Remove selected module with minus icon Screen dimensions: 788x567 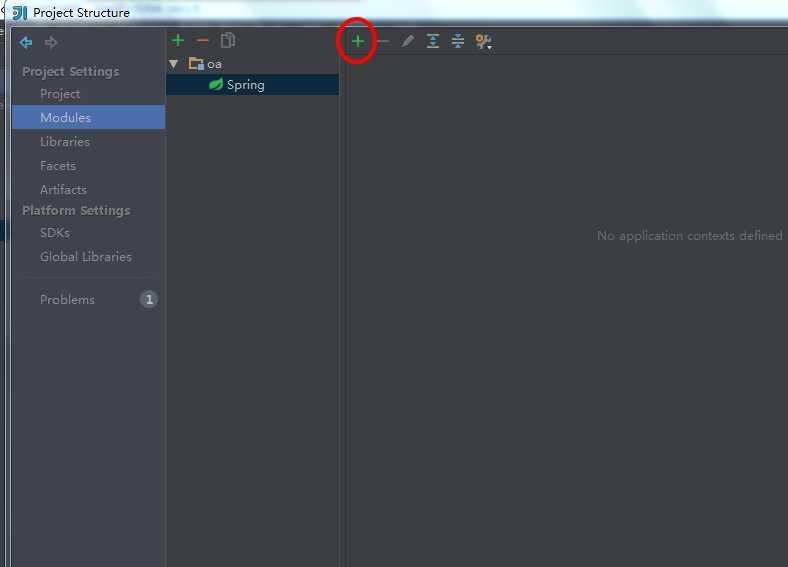tap(203, 40)
